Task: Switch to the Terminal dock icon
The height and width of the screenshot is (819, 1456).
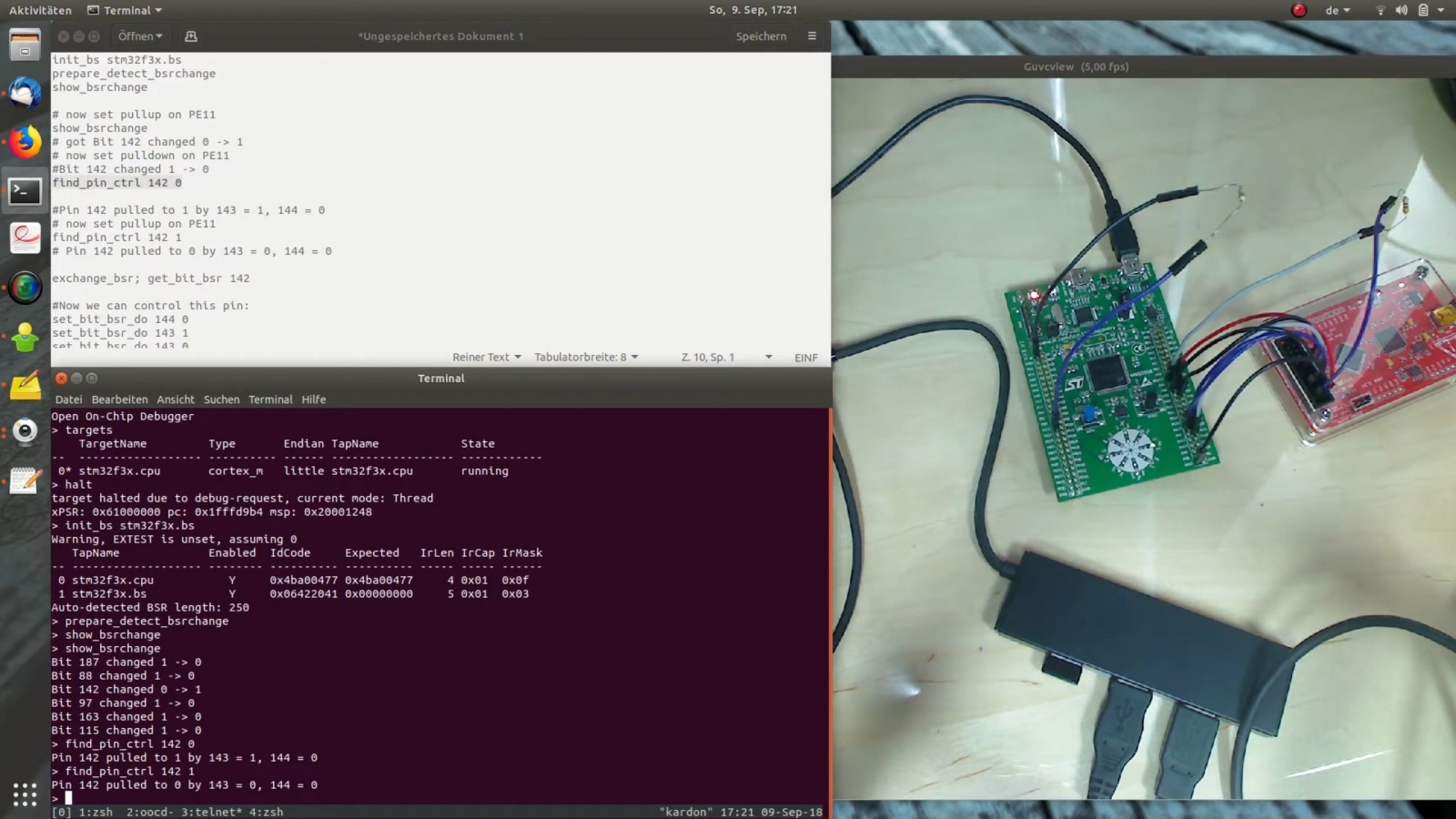Action: [25, 191]
